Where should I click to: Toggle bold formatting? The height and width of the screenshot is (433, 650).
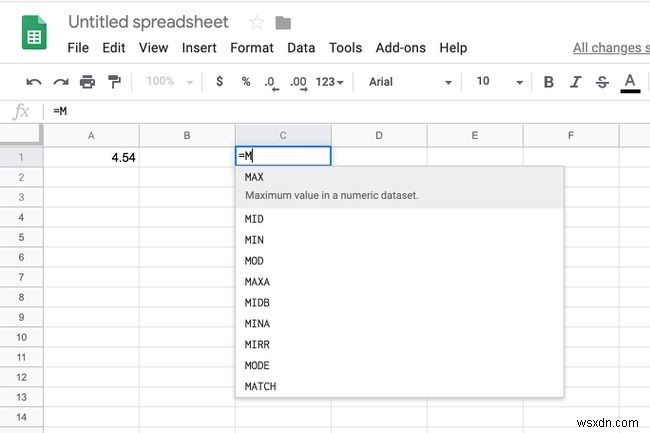pos(548,82)
